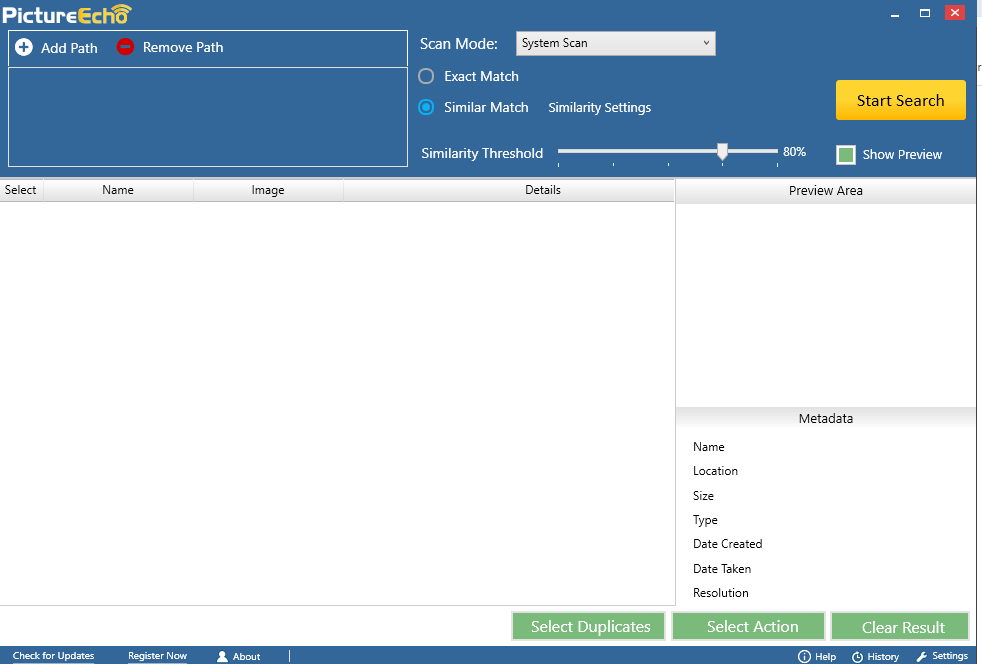982x664 pixels.
Task: Select the Exact Match radio button
Action: point(426,76)
